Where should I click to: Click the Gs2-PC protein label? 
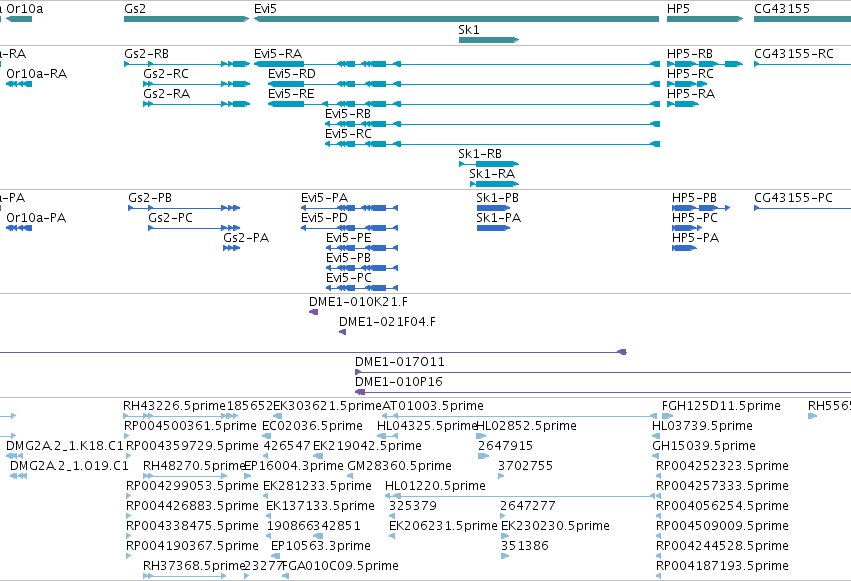tap(170, 218)
